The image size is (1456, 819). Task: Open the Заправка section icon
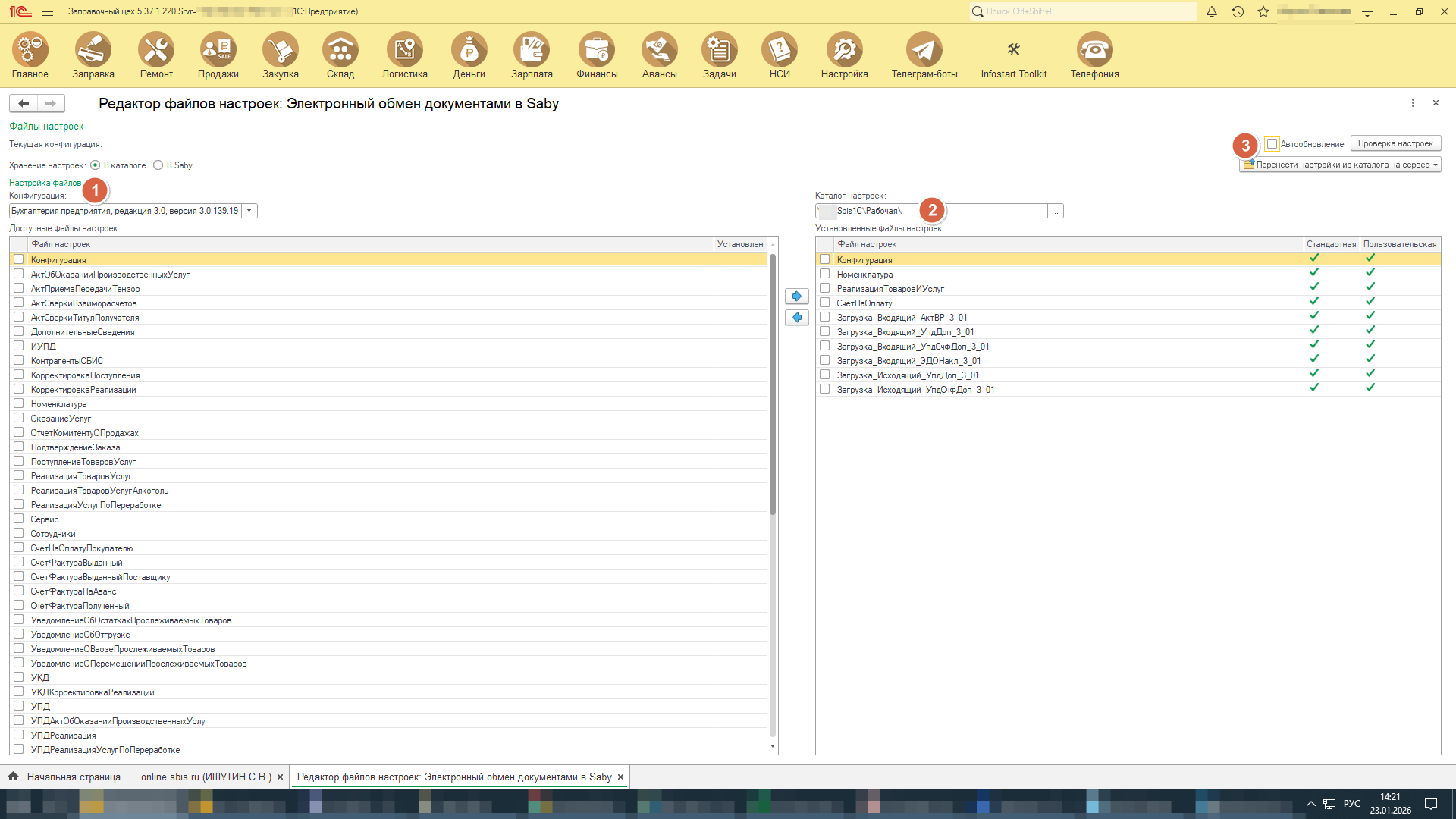pyautogui.click(x=93, y=50)
